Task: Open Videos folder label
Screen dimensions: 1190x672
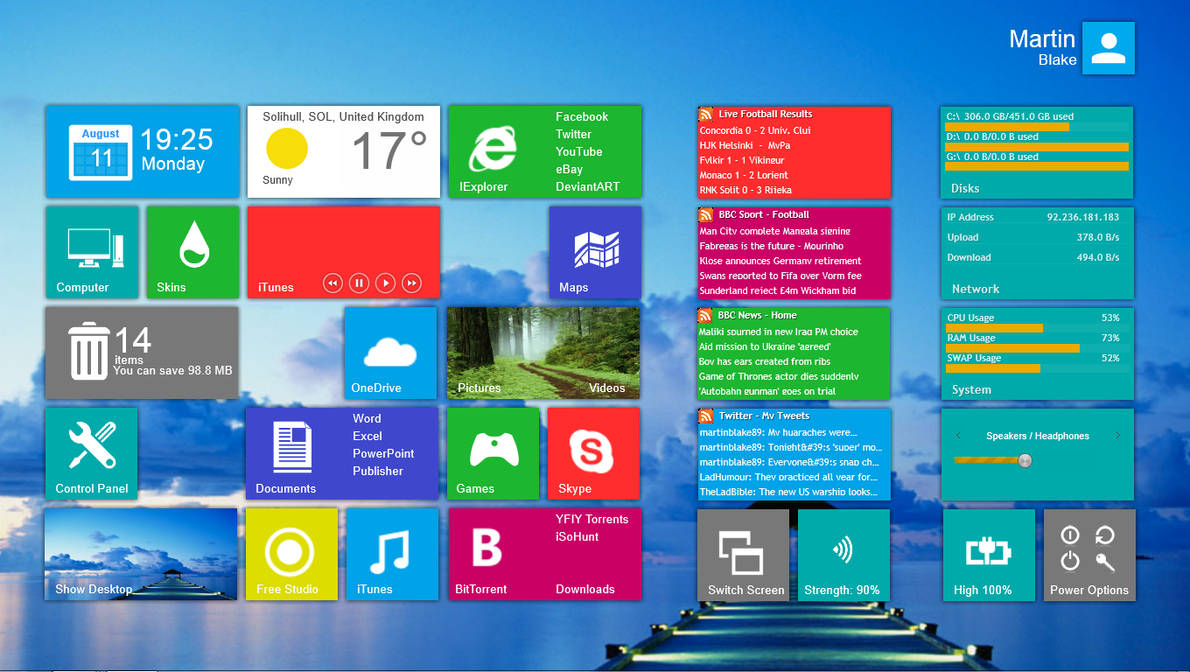Action: pos(607,388)
